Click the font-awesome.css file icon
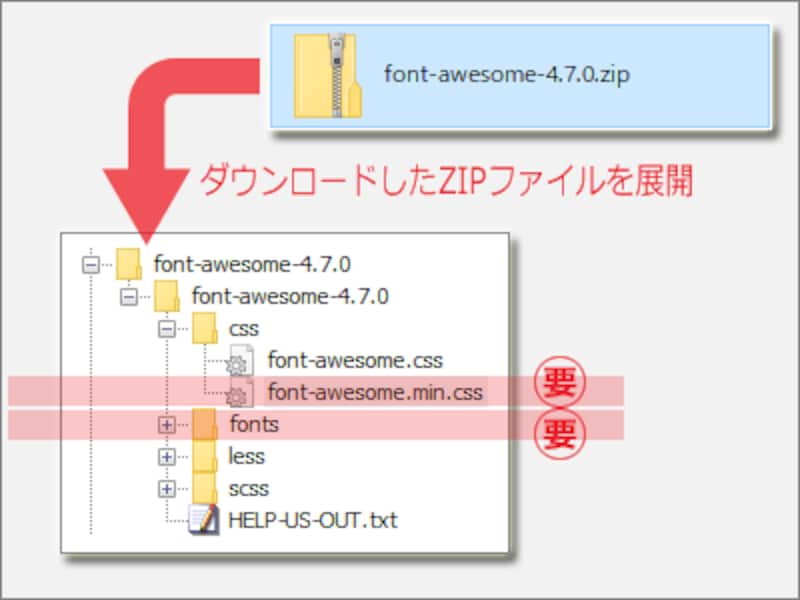This screenshot has height=600, width=800. tap(240, 360)
